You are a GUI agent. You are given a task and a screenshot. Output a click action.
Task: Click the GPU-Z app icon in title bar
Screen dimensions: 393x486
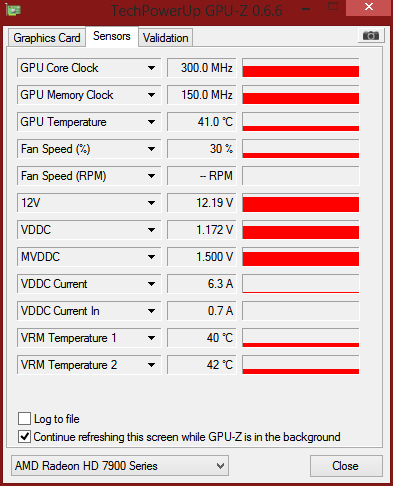(x=13, y=10)
